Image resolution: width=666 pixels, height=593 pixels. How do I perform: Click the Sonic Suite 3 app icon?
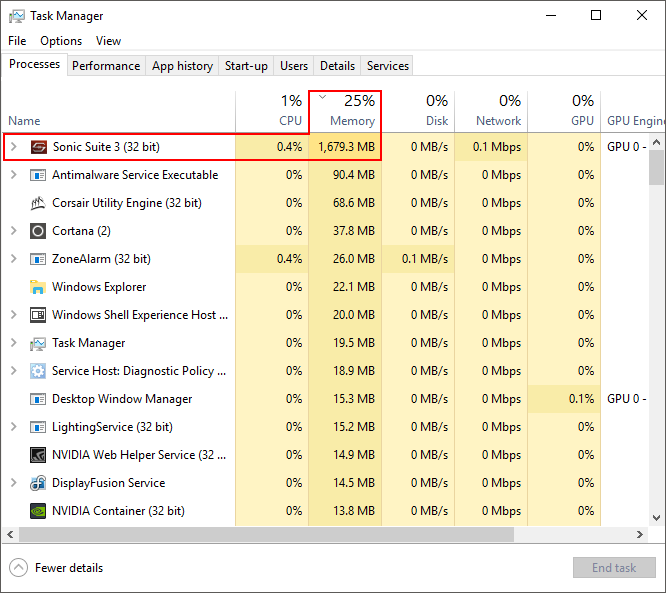[38, 147]
